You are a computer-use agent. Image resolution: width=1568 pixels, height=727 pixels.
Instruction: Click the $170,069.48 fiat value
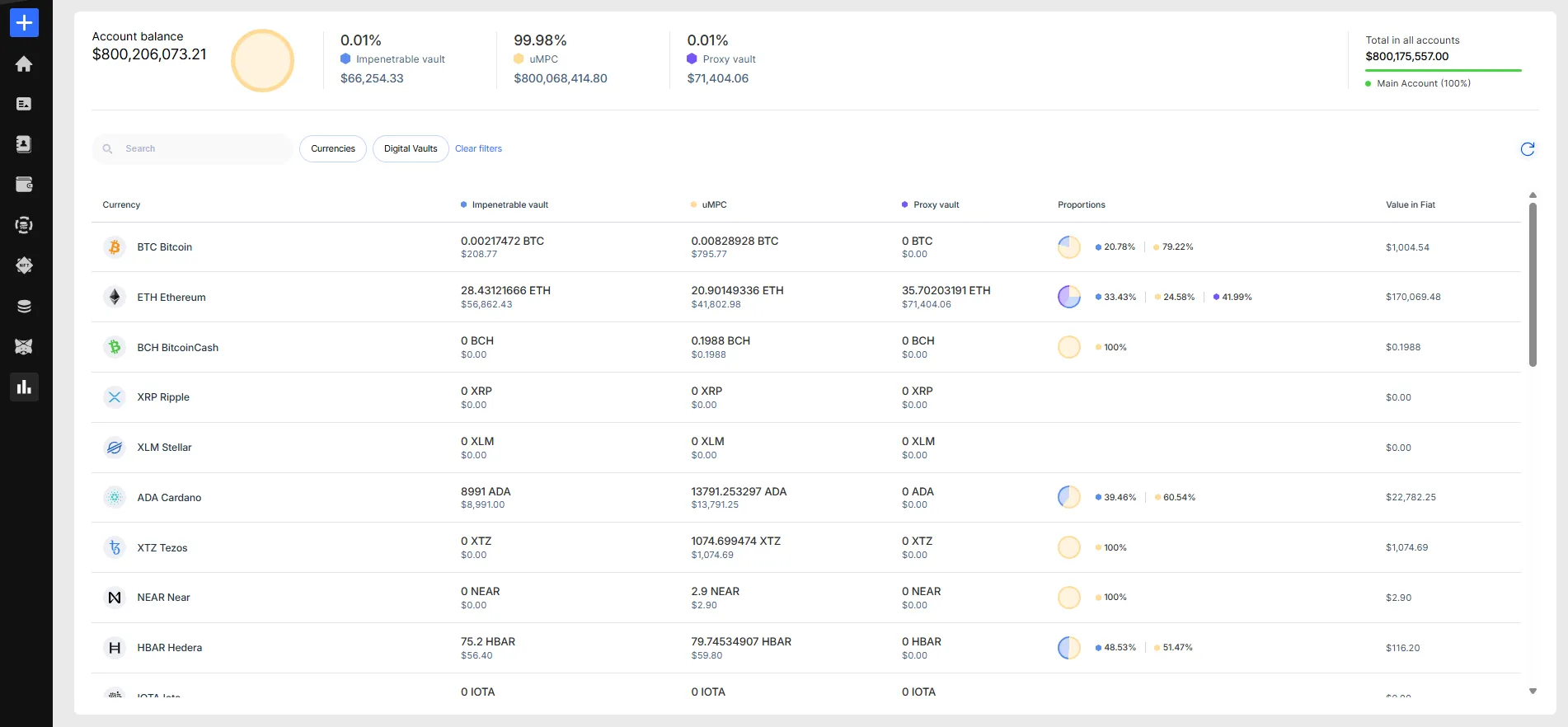[x=1413, y=298]
